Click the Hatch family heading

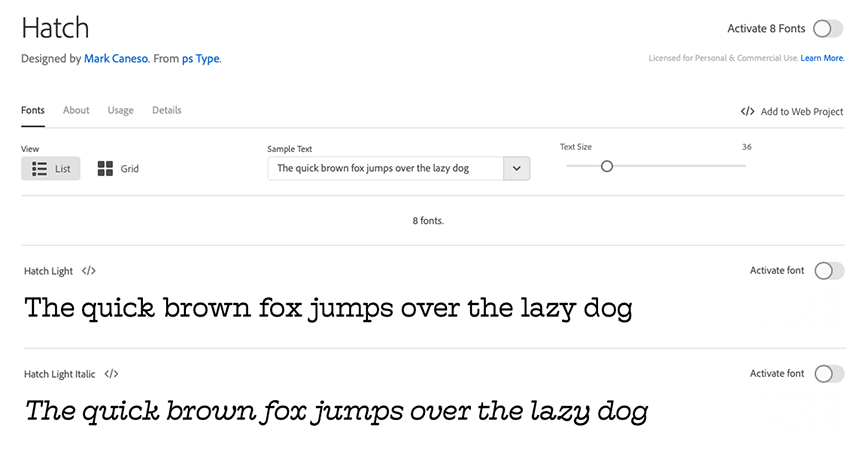(55, 28)
